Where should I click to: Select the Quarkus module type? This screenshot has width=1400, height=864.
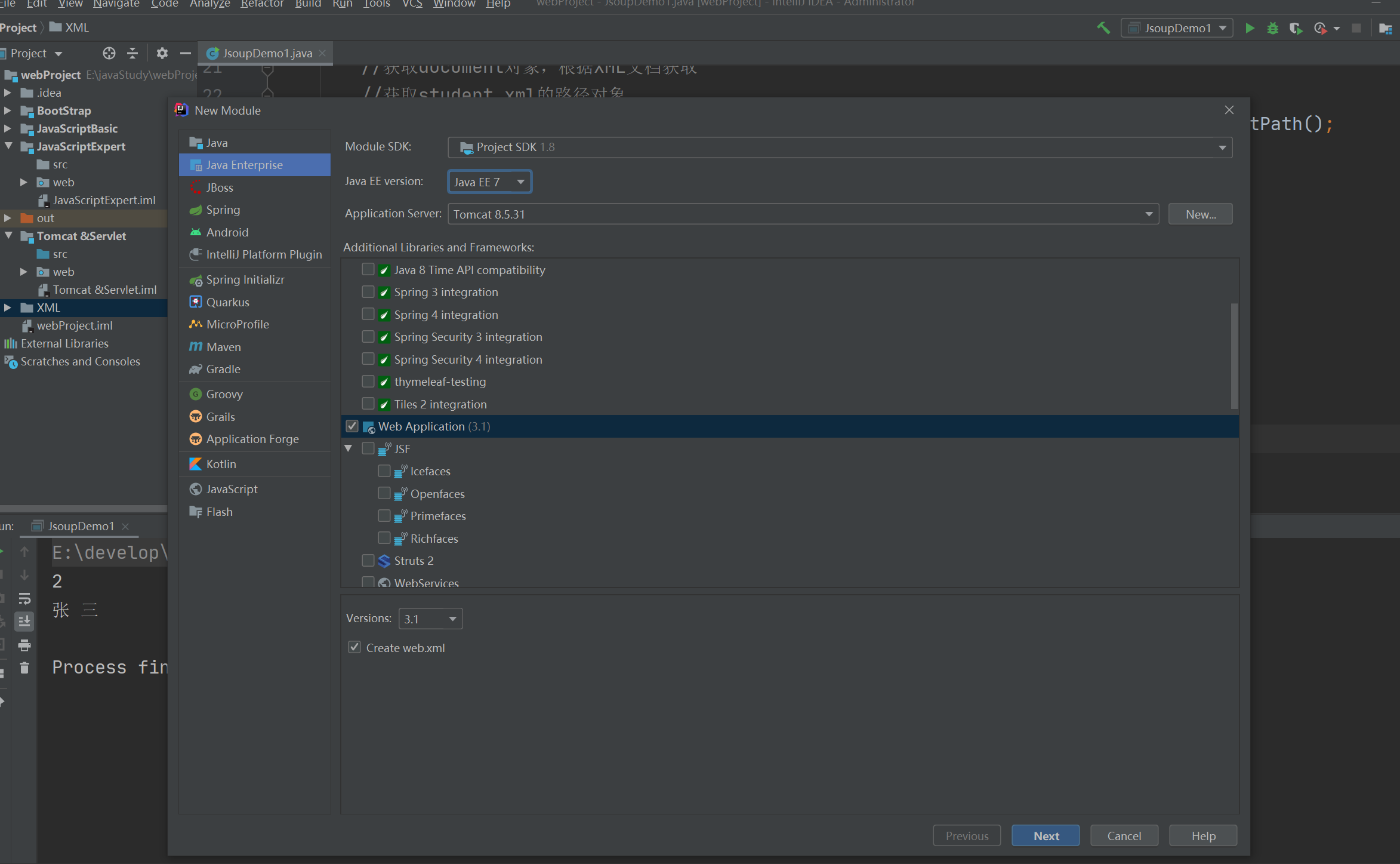pos(255,302)
